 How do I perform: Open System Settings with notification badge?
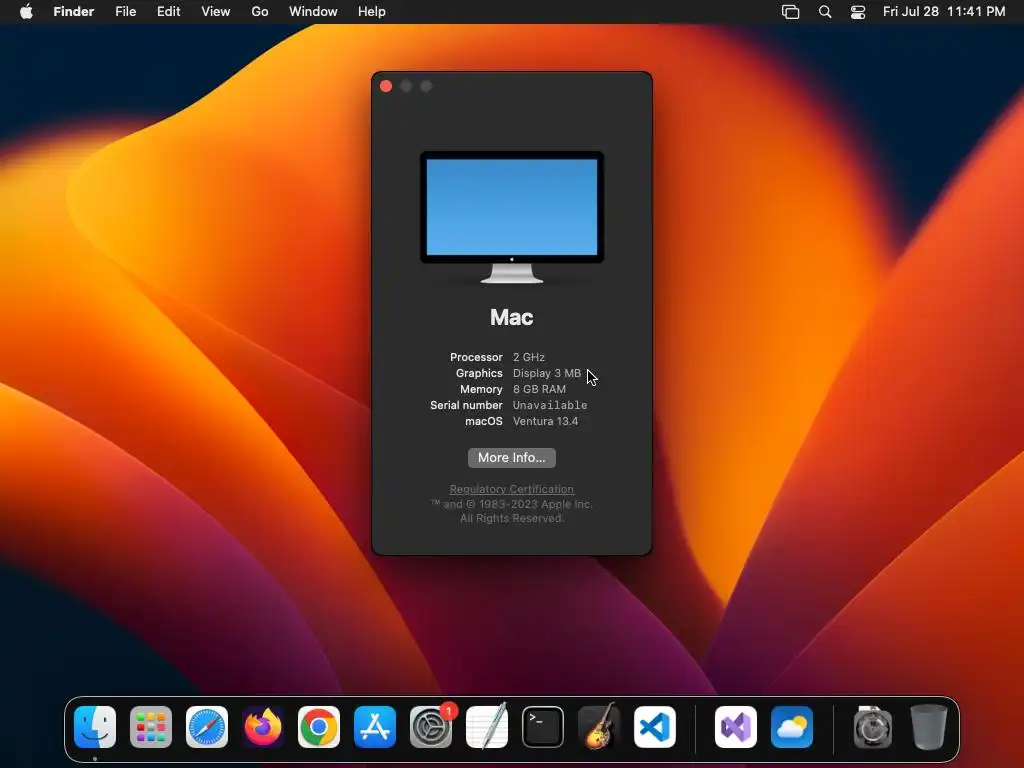click(x=431, y=727)
